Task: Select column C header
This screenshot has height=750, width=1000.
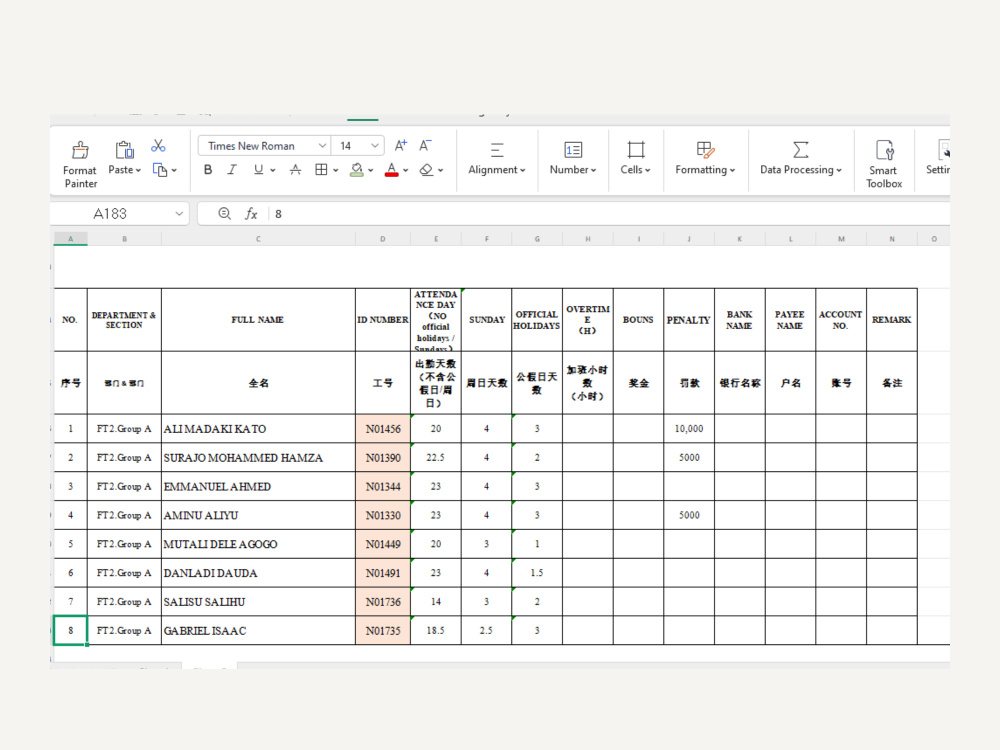Action: click(x=258, y=239)
